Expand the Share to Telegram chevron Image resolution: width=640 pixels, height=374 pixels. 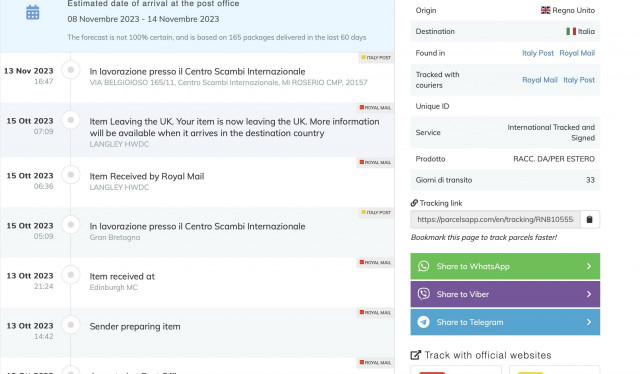coord(589,322)
